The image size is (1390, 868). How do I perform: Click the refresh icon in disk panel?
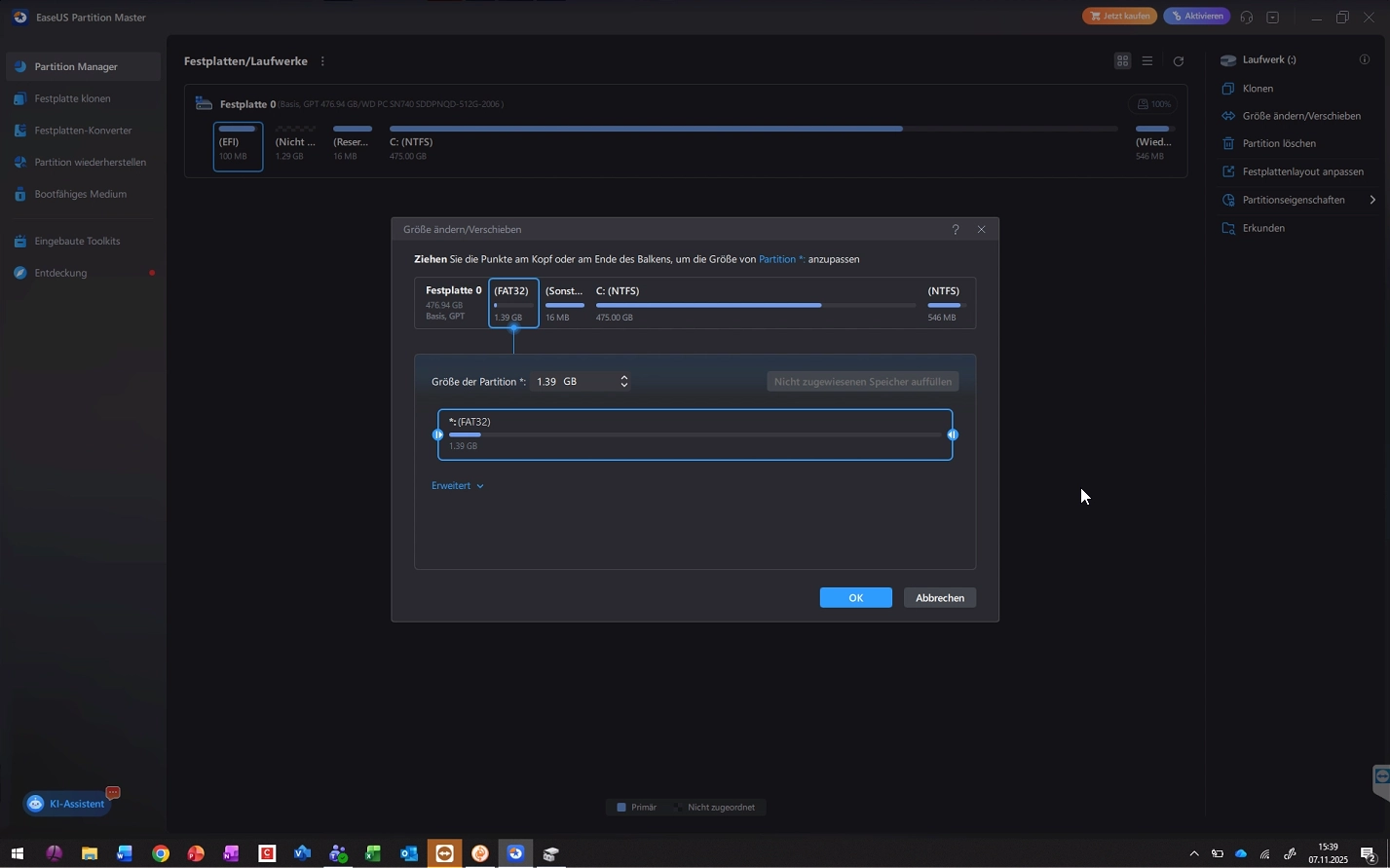pos(1178,61)
